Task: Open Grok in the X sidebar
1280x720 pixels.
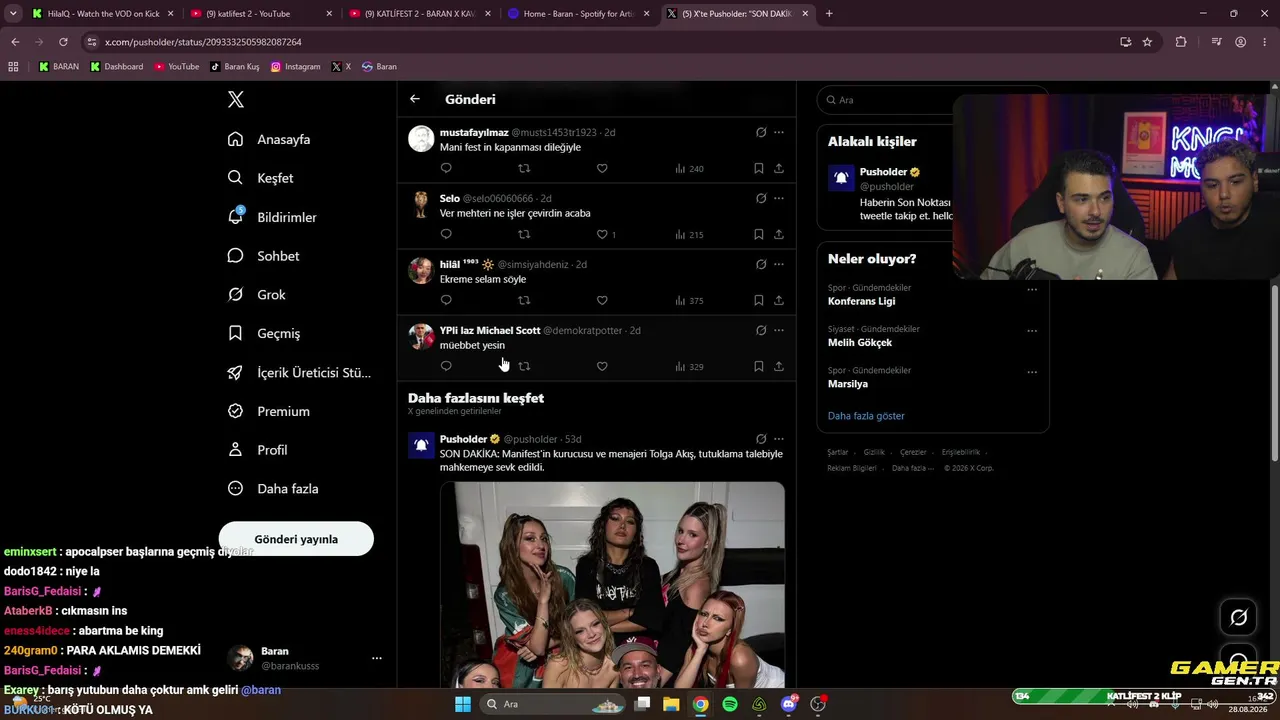Action: (x=258, y=295)
